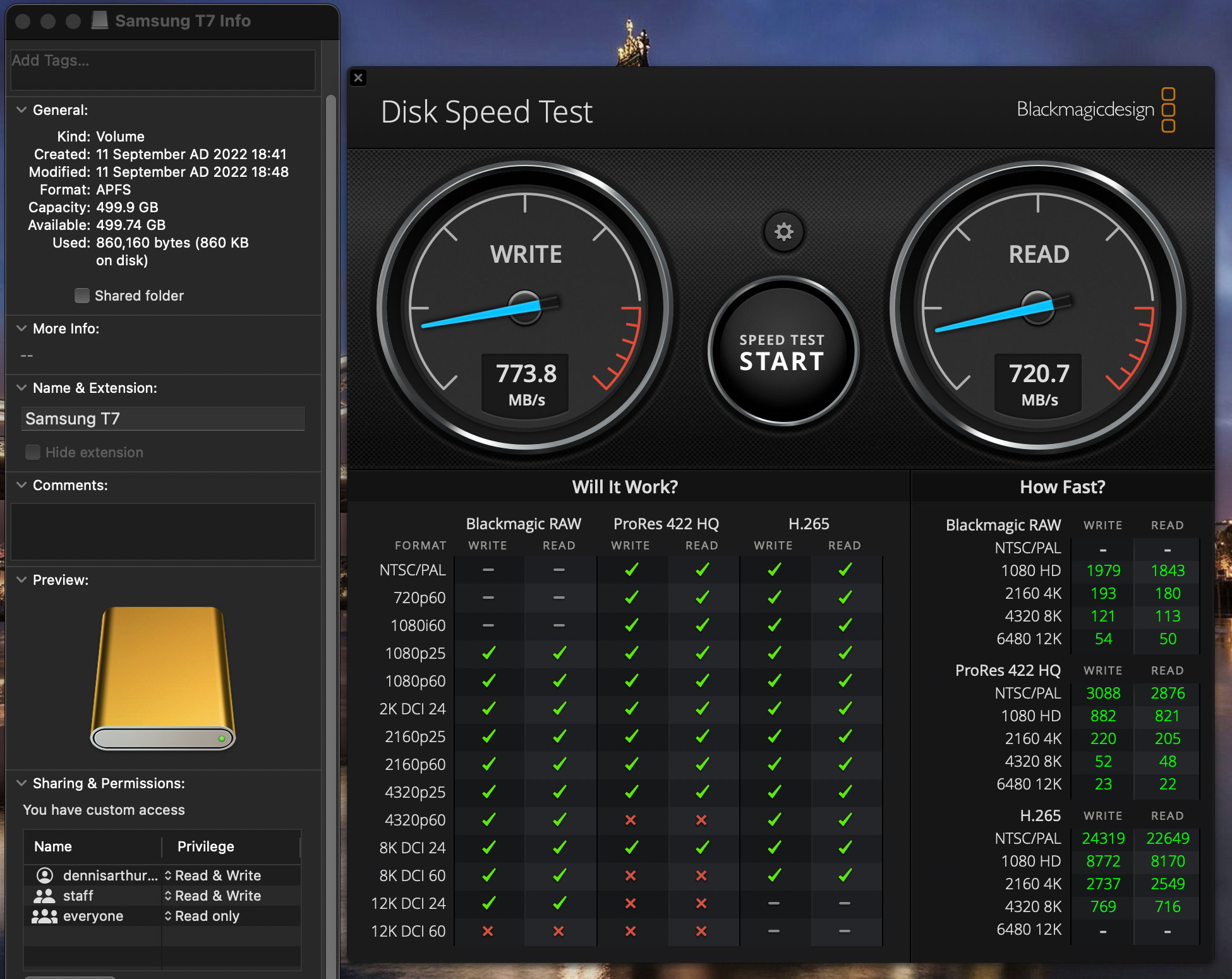The width and height of the screenshot is (1232, 979).
Task: Collapse the Sharing & Permissions section
Action: coord(21,783)
